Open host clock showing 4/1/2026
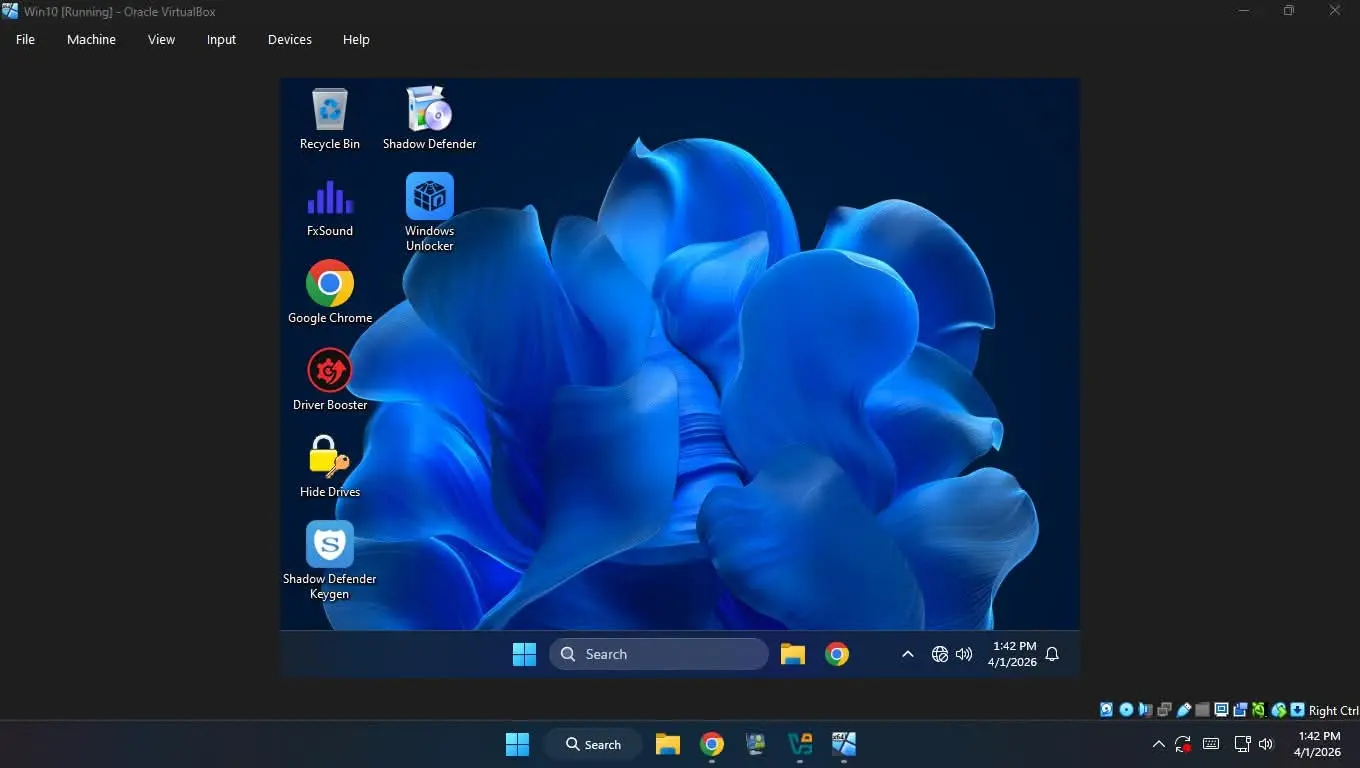 [x=1317, y=744]
